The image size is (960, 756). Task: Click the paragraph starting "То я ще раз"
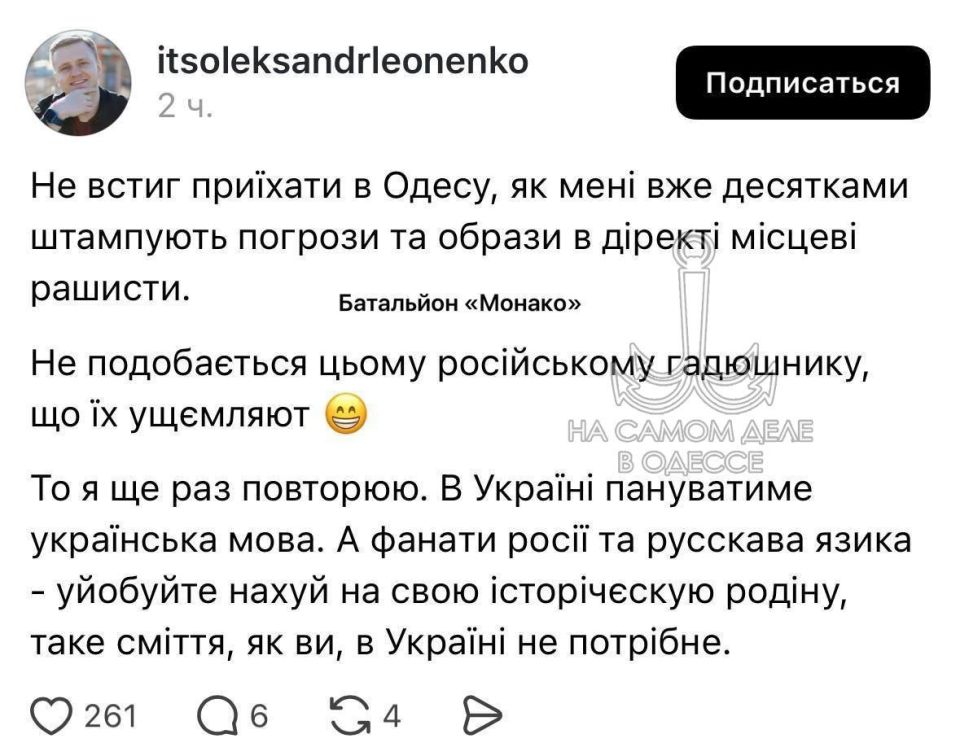[470, 567]
